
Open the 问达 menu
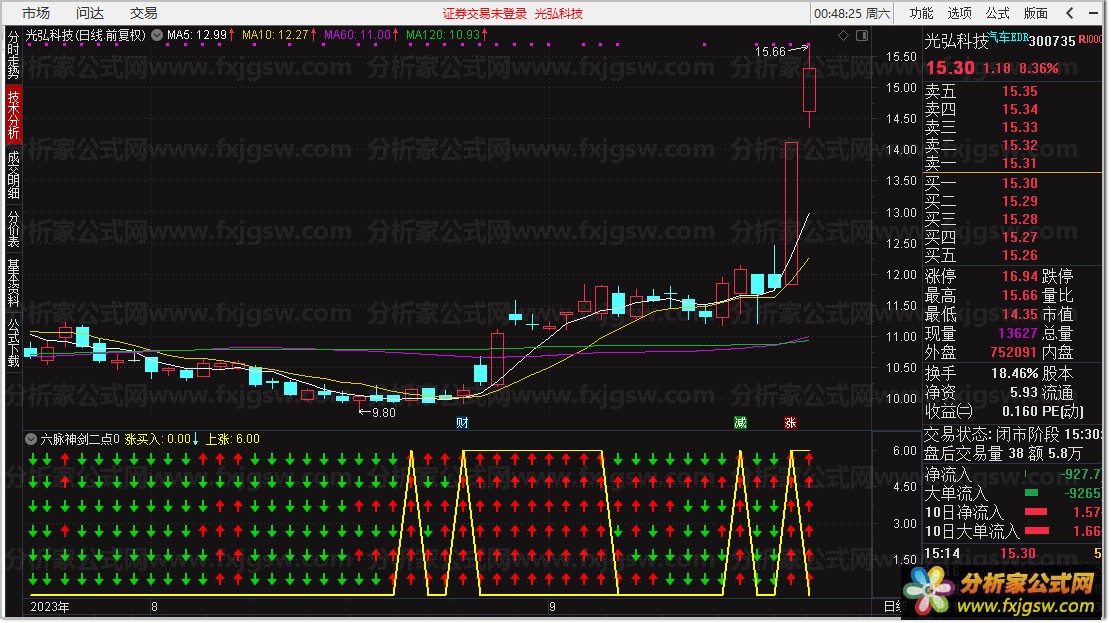pyautogui.click(x=89, y=13)
